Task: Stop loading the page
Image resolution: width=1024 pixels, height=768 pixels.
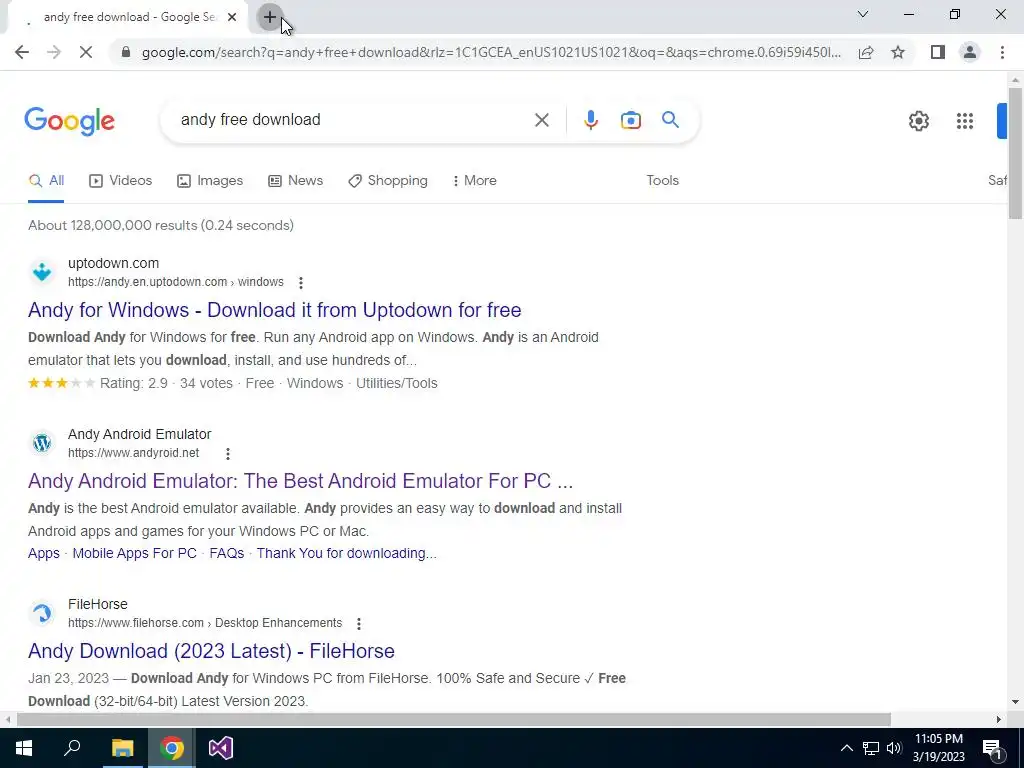Action: (86, 52)
